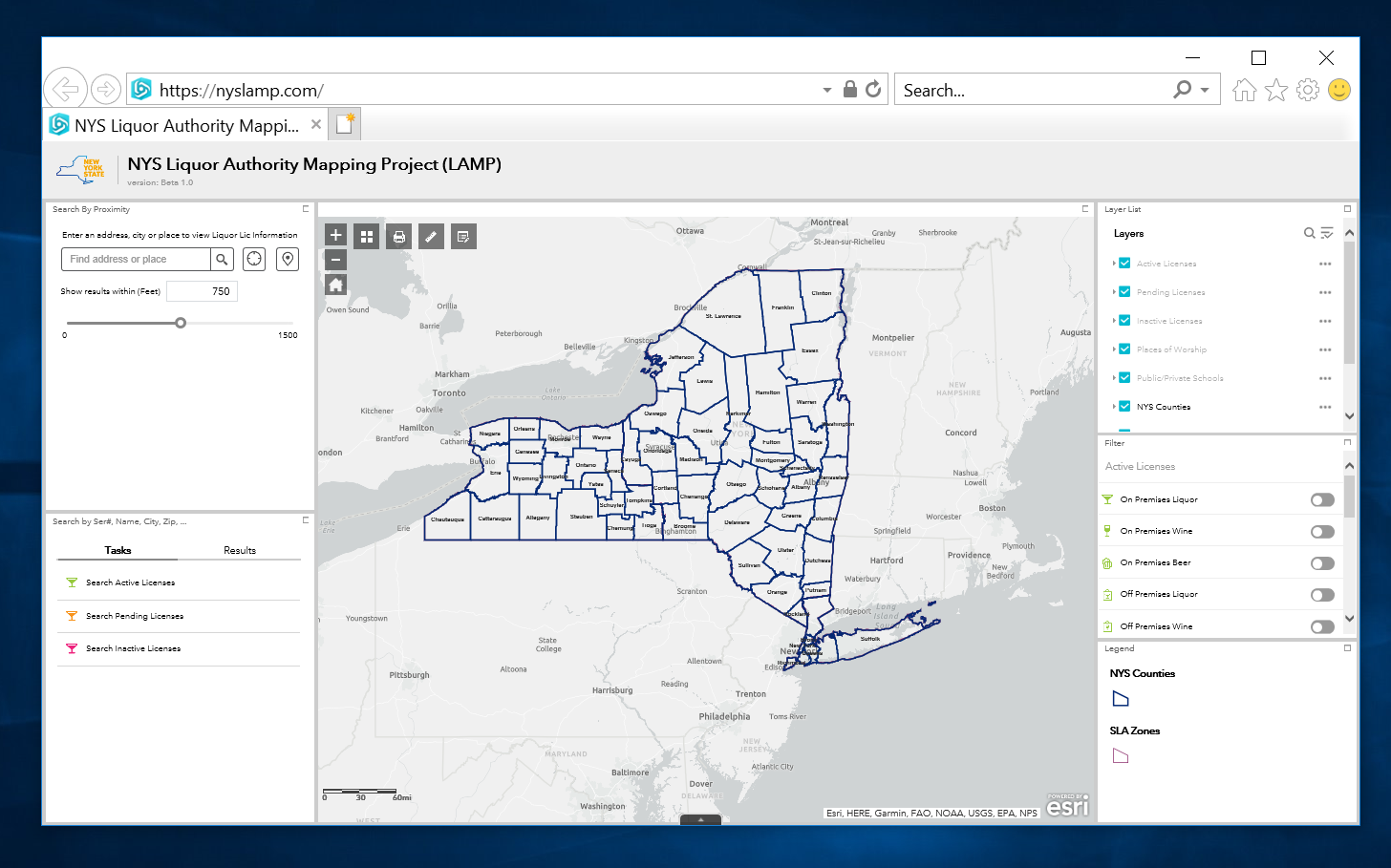Uncheck the Pending Licenses layer checkbox
Viewport: 1391px width, 868px height.
pyautogui.click(x=1124, y=292)
